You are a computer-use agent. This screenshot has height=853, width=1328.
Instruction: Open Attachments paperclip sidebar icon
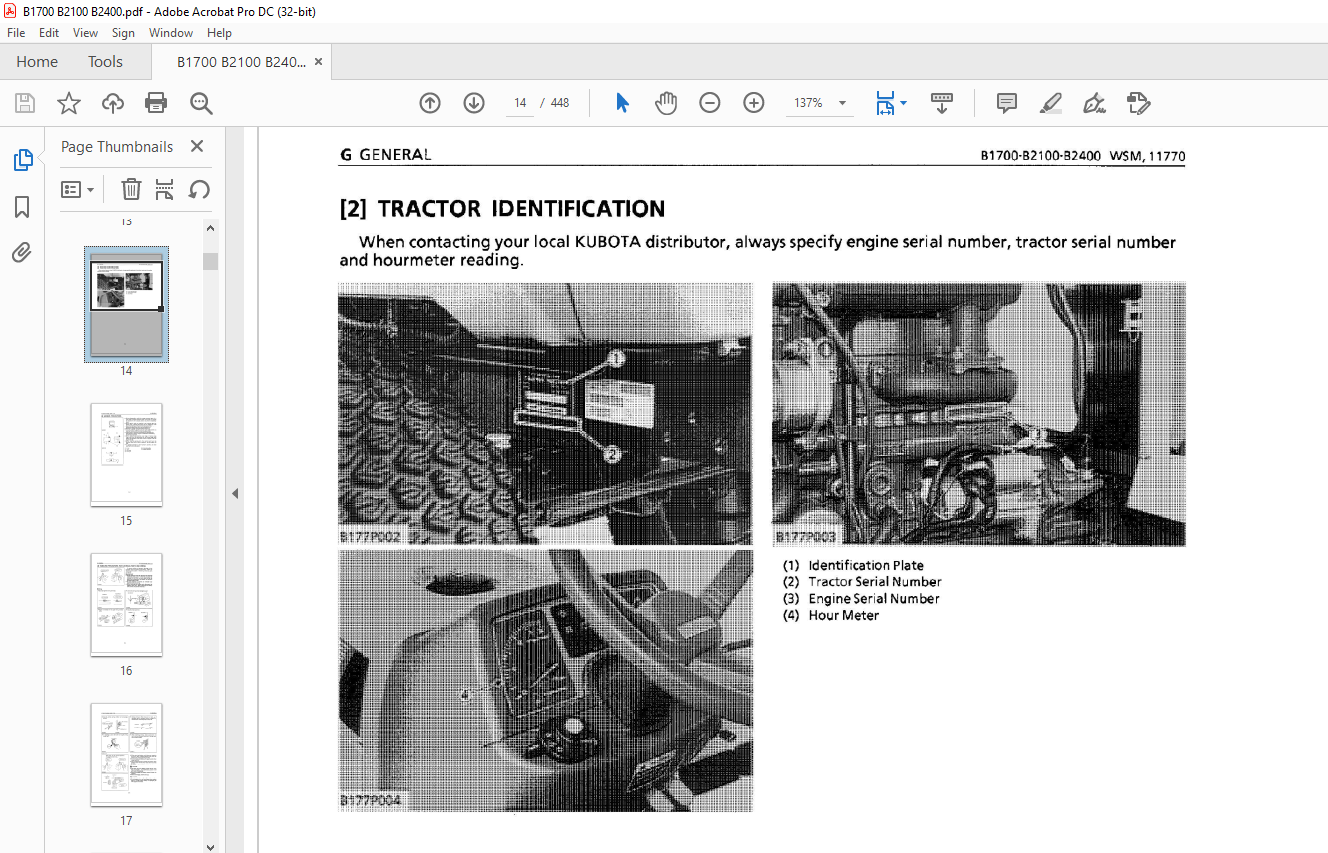[22, 253]
